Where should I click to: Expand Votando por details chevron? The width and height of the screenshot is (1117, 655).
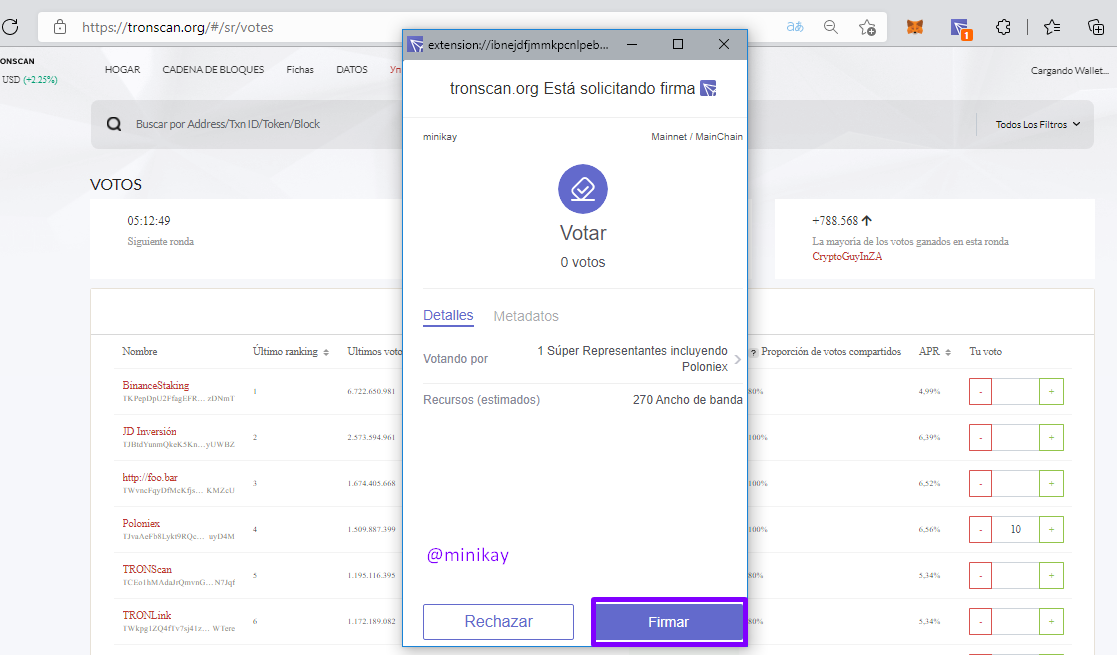737,359
